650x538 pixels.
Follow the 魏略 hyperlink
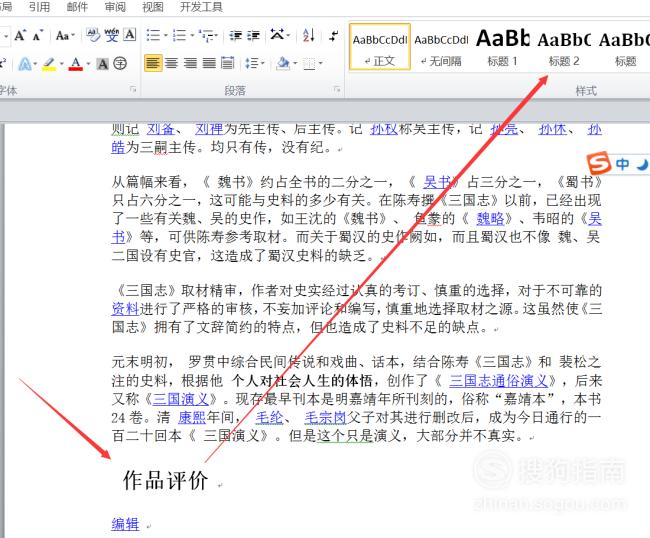pyautogui.click(x=490, y=218)
